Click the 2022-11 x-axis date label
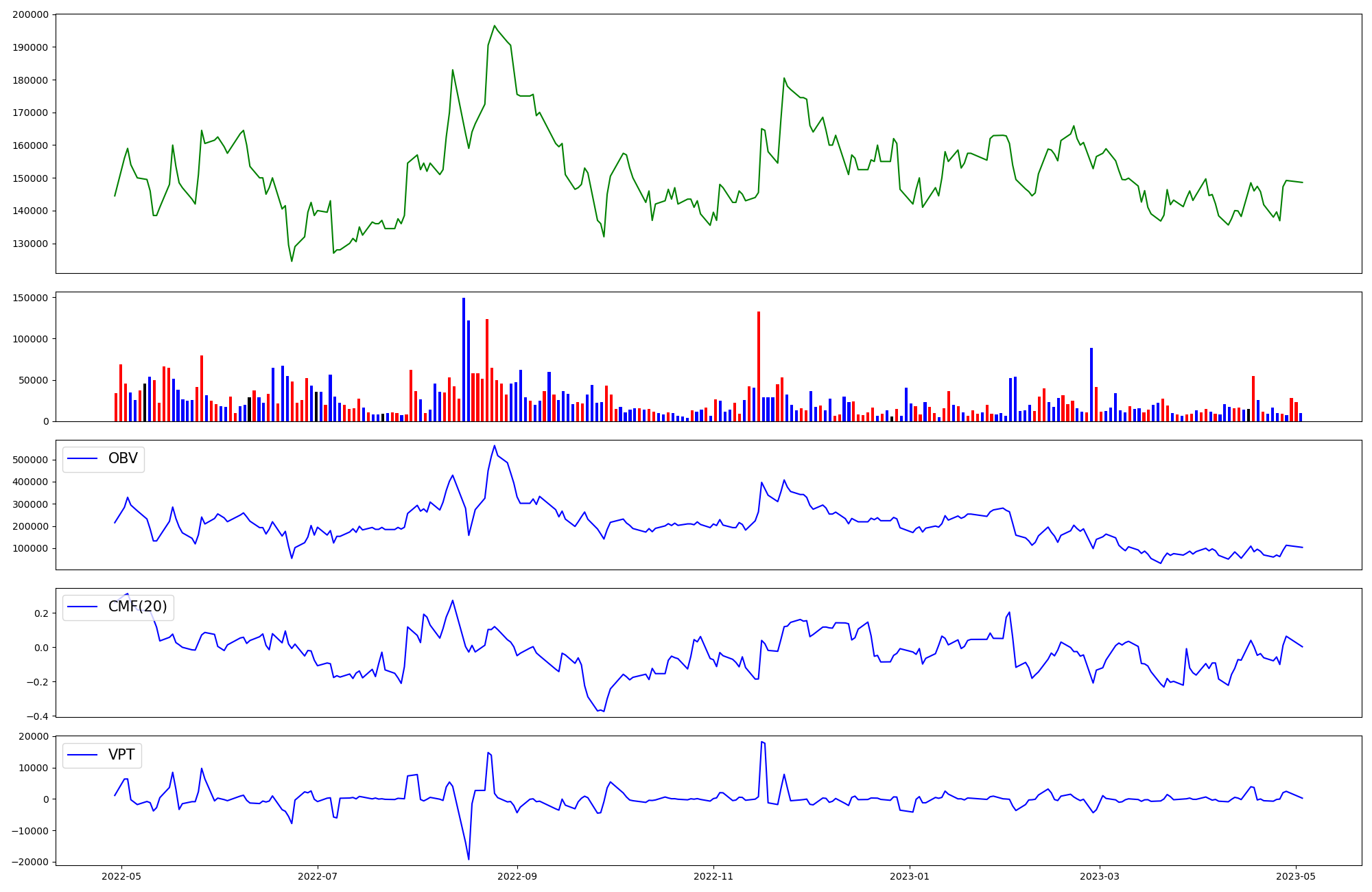The image size is (1372, 892). [x=713, y=876]
